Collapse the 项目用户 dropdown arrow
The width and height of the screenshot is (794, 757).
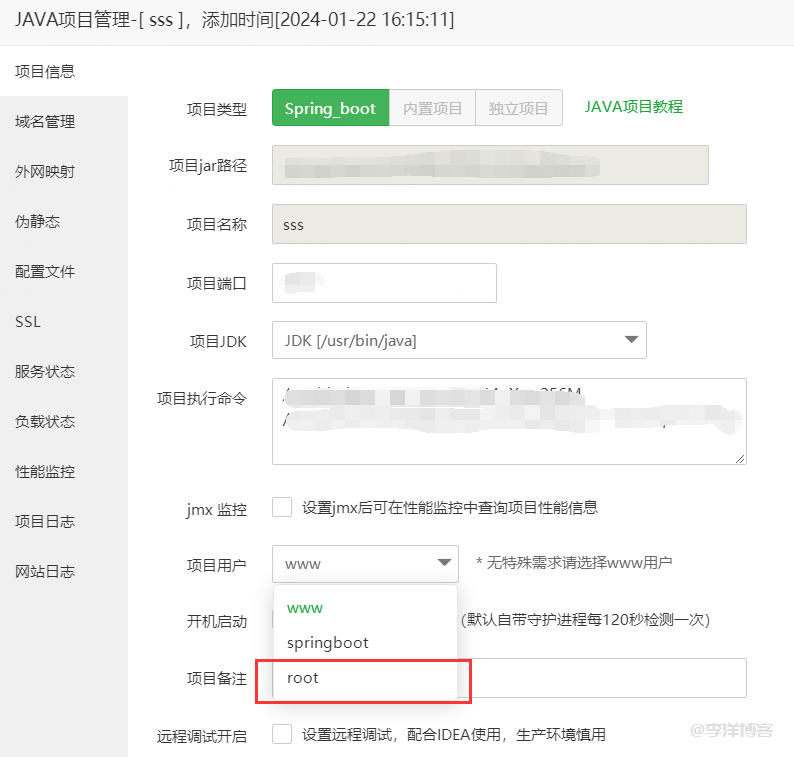click(x=444, y=564)
